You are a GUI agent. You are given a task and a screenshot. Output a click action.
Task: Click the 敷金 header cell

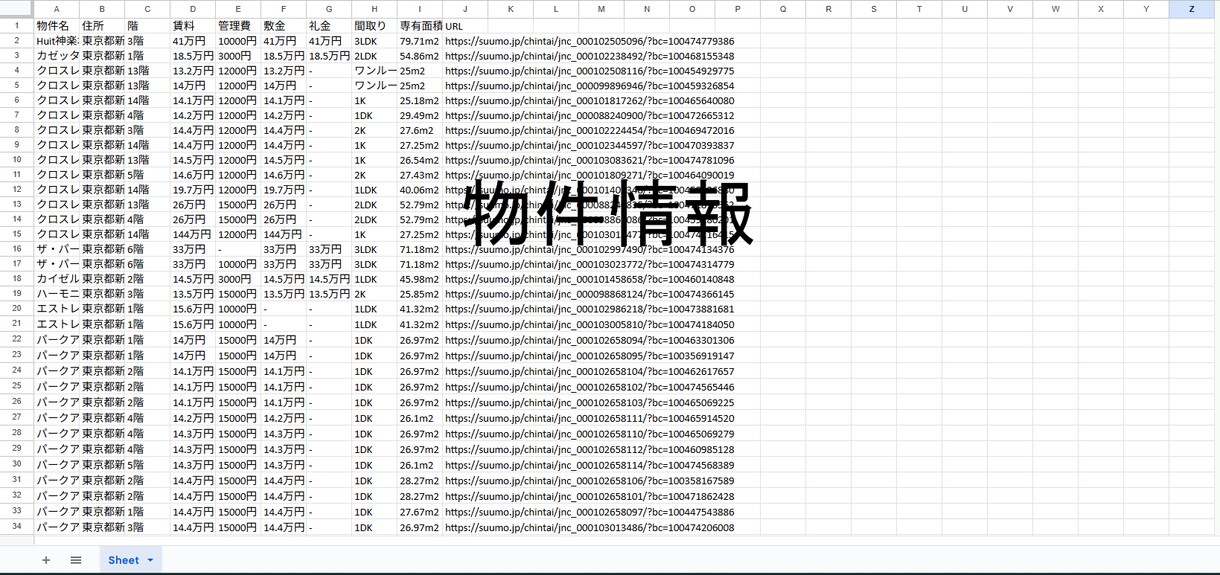(283, 26)
